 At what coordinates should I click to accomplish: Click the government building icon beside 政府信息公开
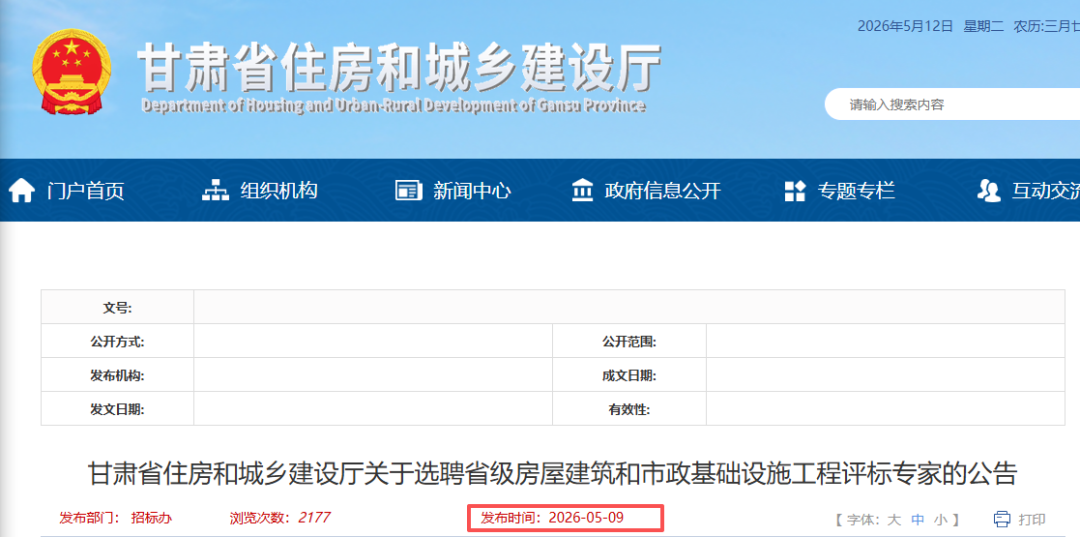[x=583, y=191]
